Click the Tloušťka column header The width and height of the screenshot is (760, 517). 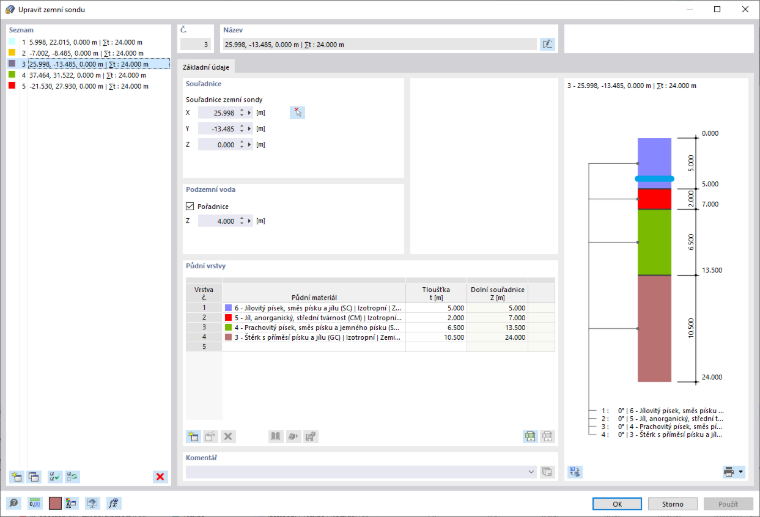point(436,293)
